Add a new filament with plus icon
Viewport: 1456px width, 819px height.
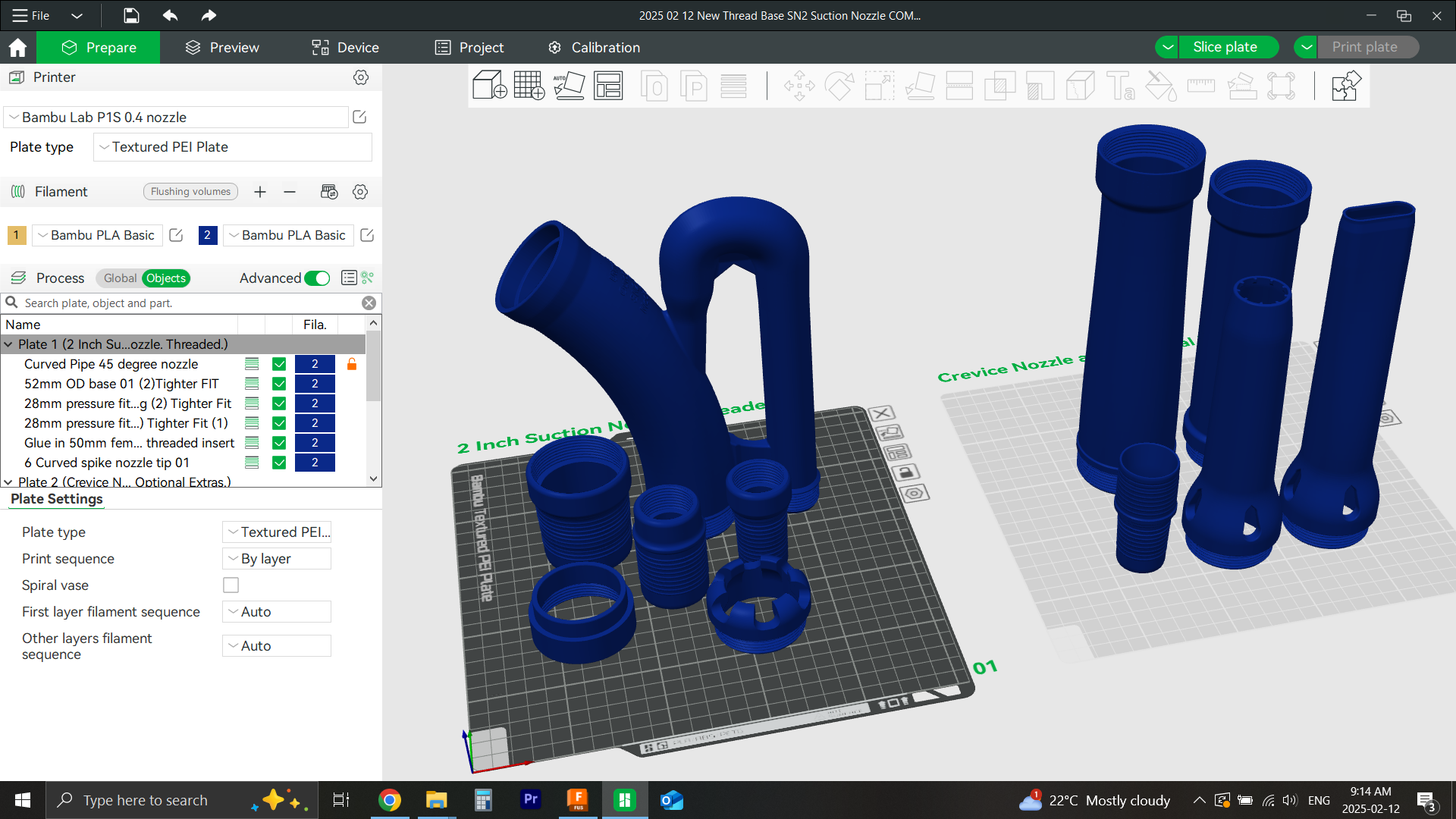(x=260, y=192)
